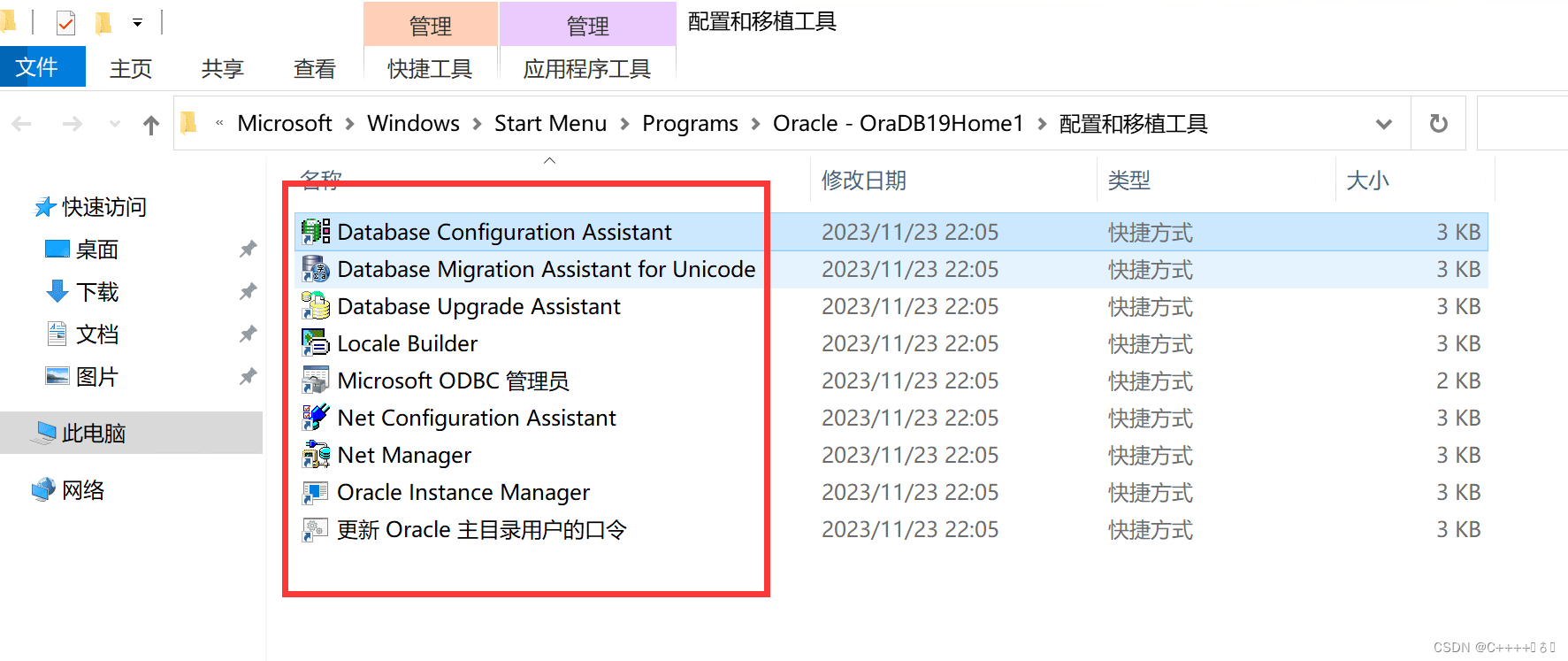Screen dimensions: 1568x661
Task: Open the 文件 menu tab
Action: pyautogui.click(x=37, y=67)
